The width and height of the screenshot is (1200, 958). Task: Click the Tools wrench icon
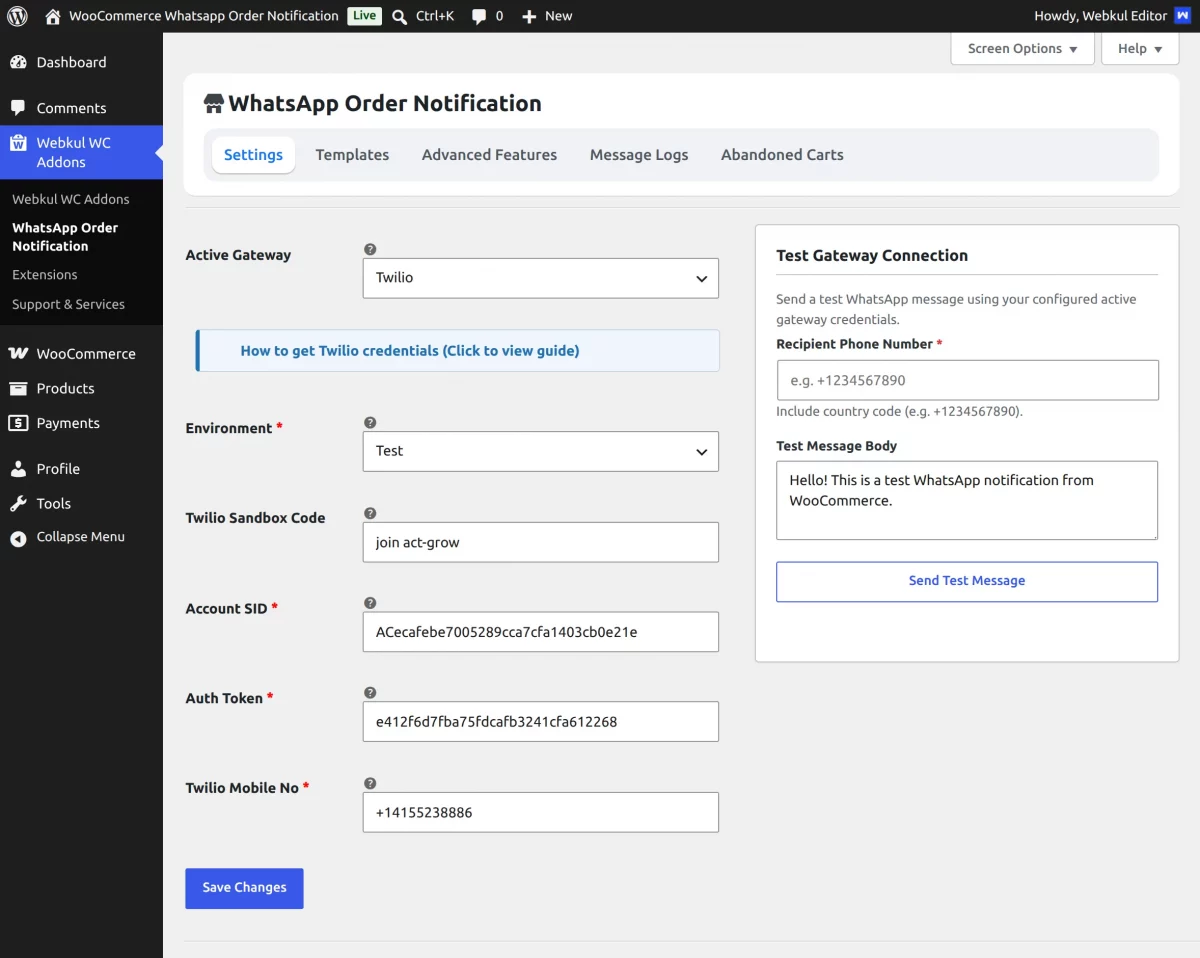(18, 503)
